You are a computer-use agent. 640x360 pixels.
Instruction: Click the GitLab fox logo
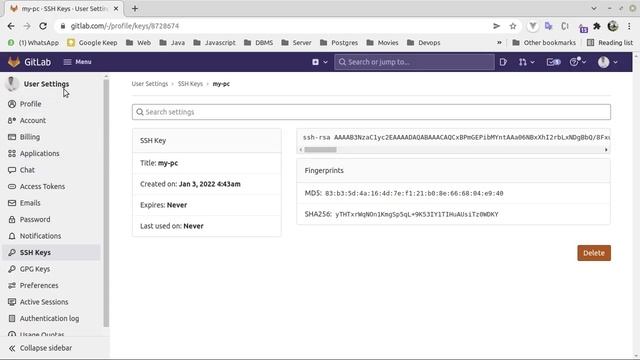14,62
